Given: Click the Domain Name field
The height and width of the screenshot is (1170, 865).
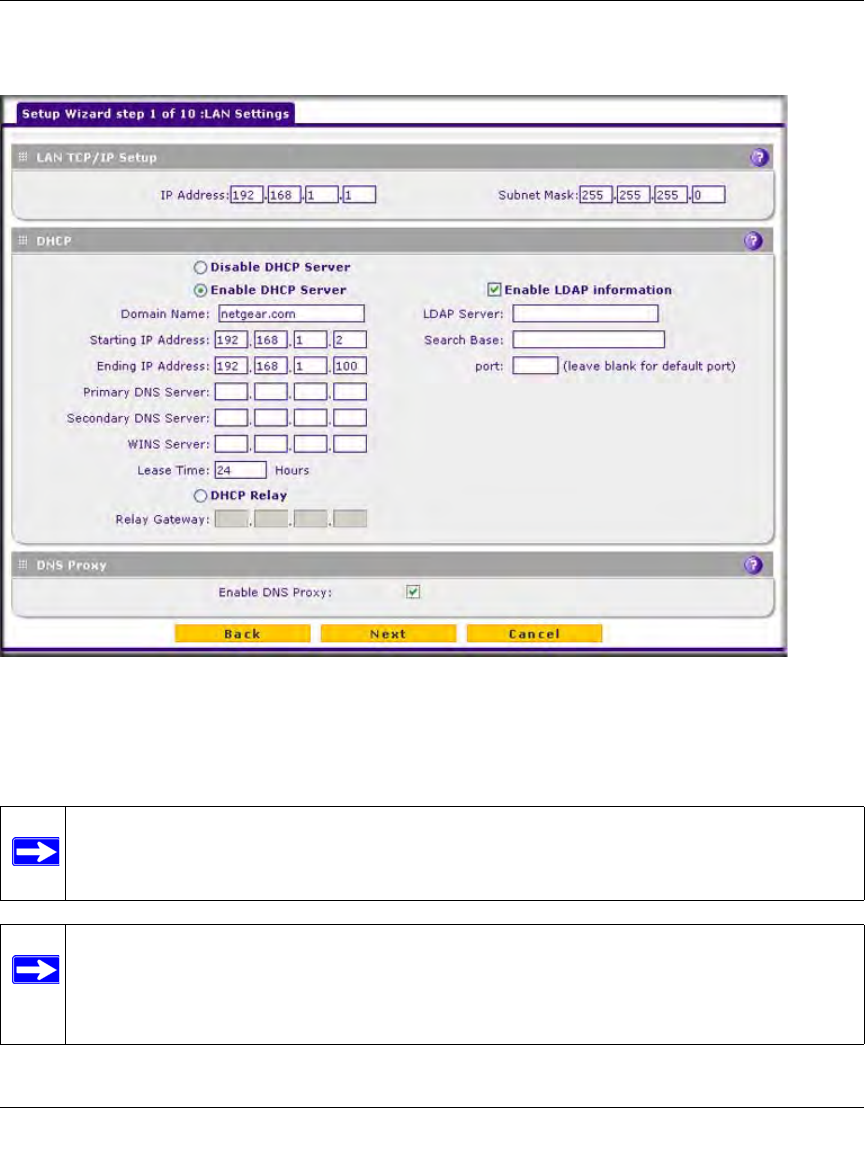Looking at the screenshot, I should tap(291, 313).
